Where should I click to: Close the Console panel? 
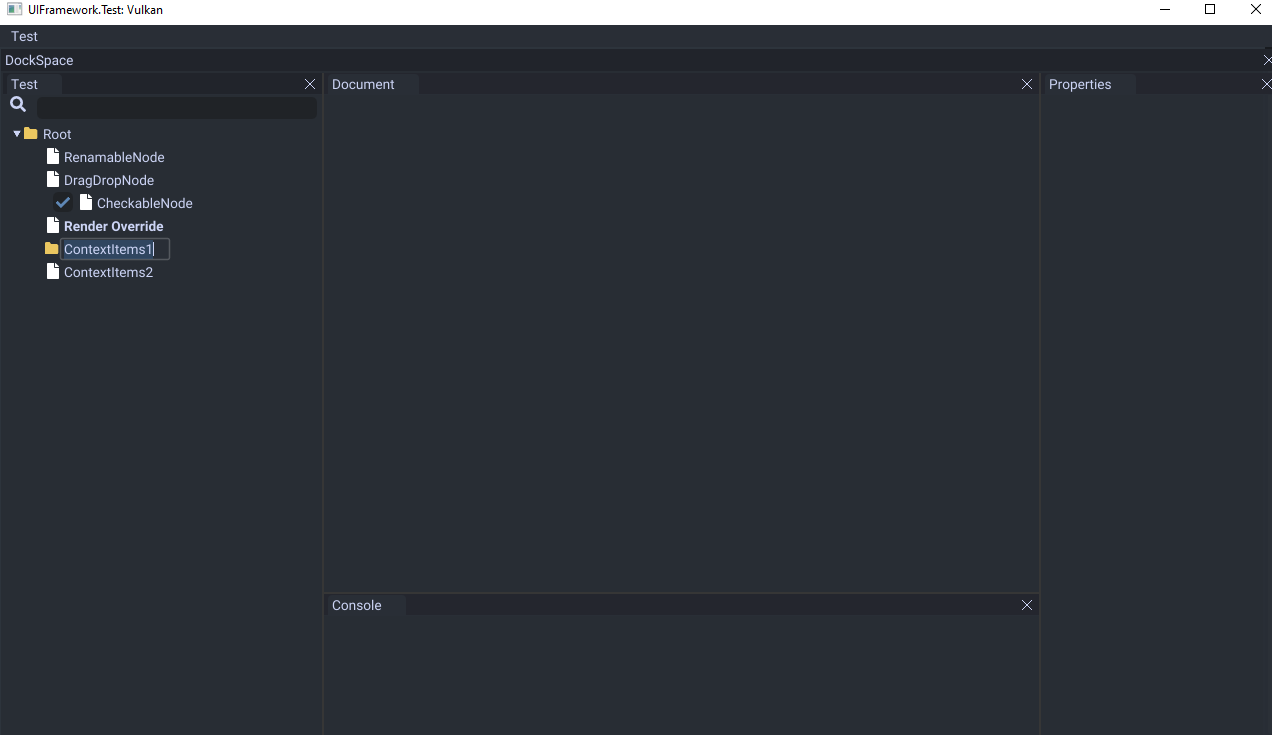1026,605
